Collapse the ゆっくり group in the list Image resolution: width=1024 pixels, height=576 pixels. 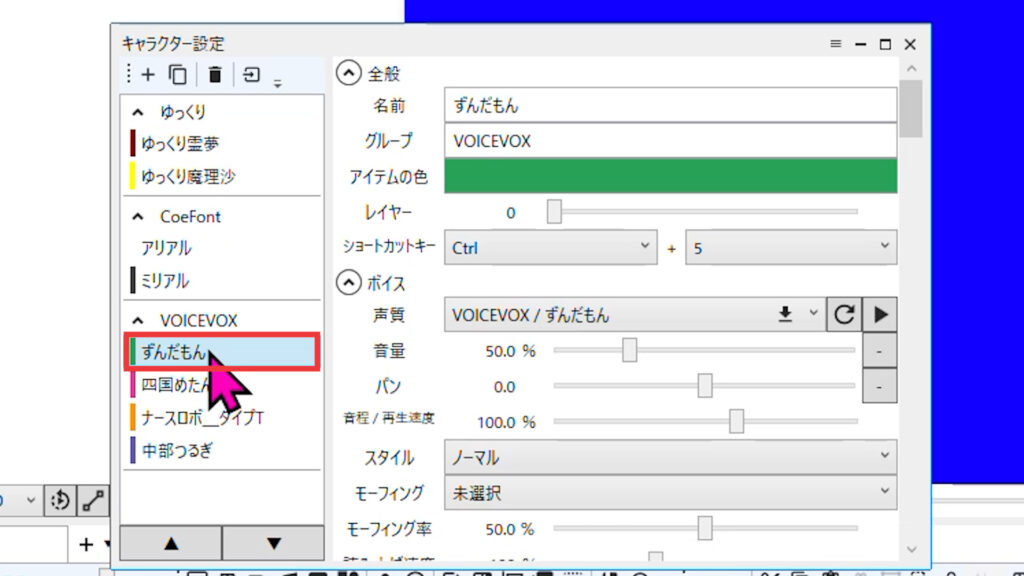pos(138,112)
